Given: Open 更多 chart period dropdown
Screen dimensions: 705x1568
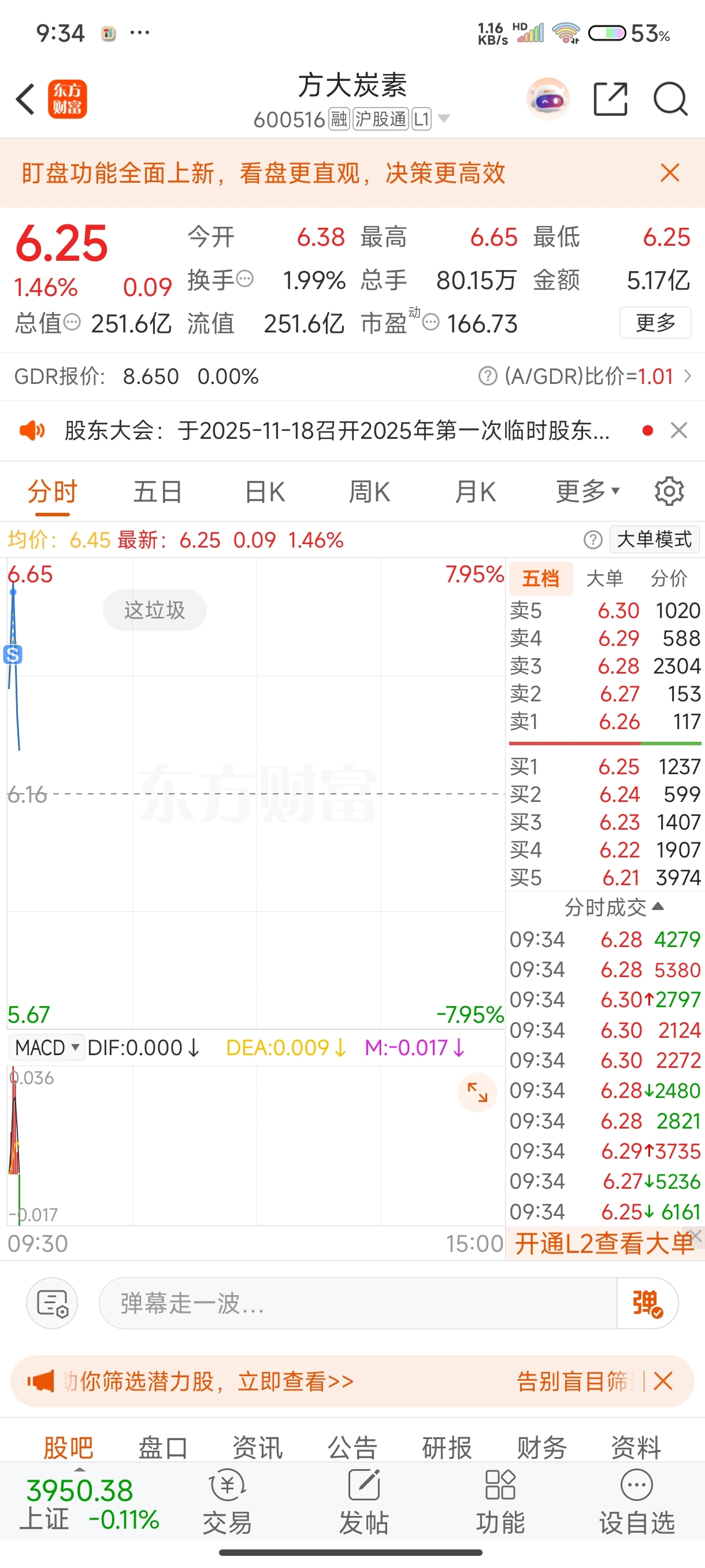Looking at the screenshot, I should coord(588,491).
